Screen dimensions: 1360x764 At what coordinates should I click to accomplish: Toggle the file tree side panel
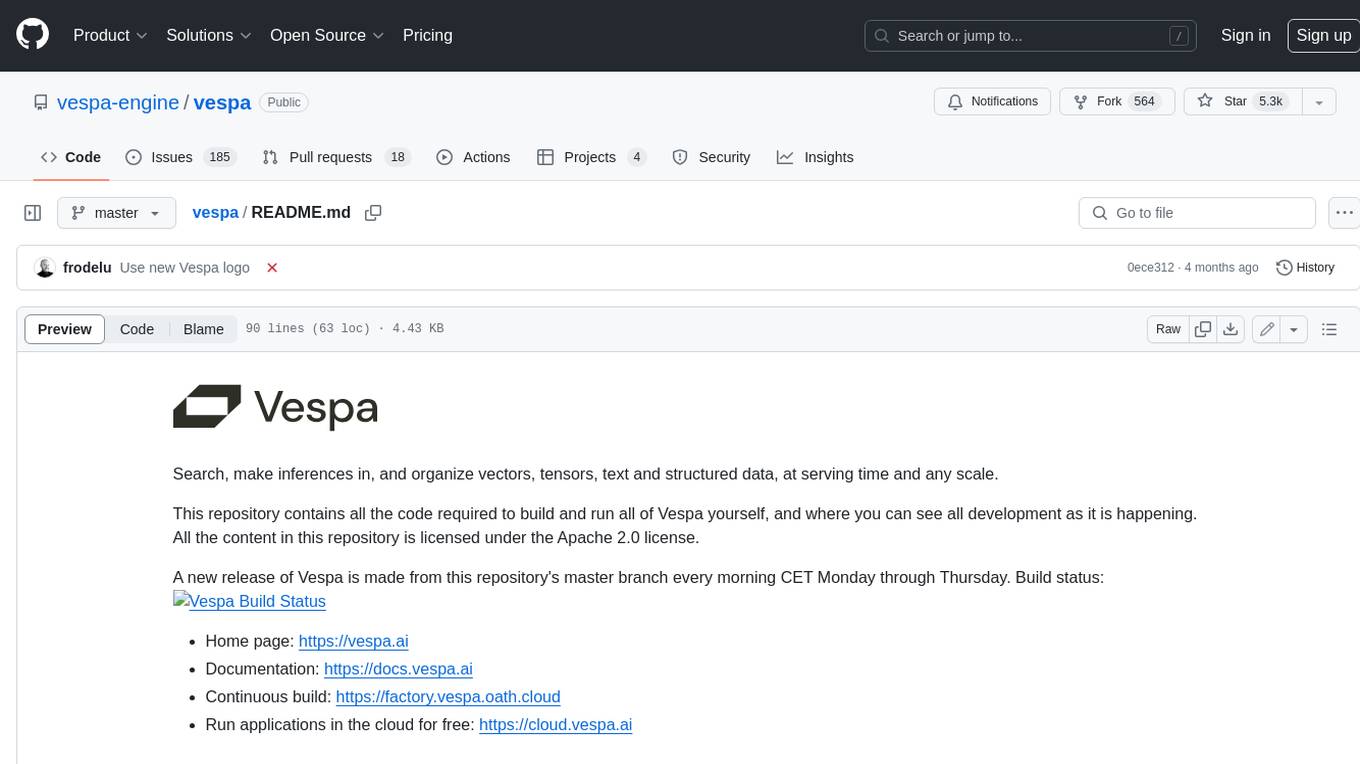(33, 213)
